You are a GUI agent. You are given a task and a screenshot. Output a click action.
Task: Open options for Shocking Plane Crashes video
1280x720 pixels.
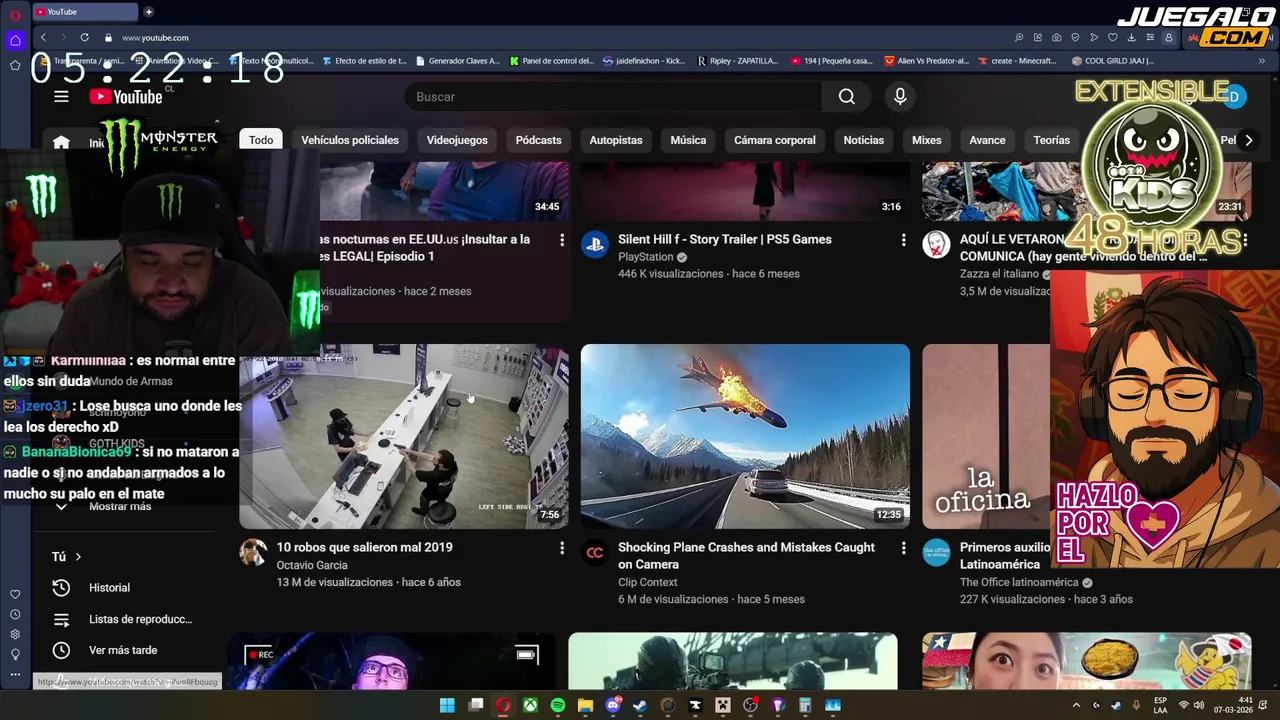click(x=903, y=548)
